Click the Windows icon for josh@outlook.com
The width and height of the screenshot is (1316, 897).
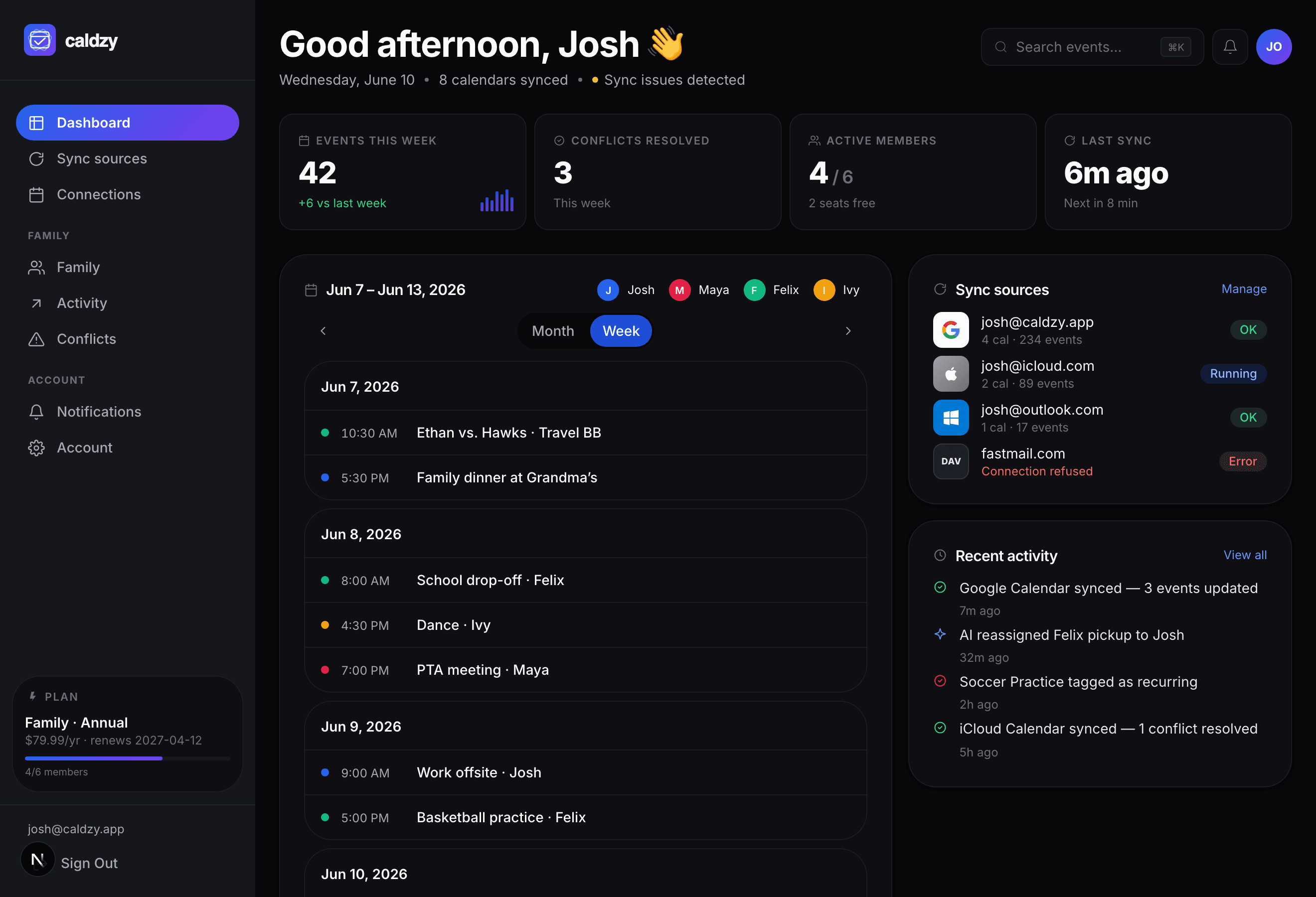pyautogui.click(x=951, y=418)
